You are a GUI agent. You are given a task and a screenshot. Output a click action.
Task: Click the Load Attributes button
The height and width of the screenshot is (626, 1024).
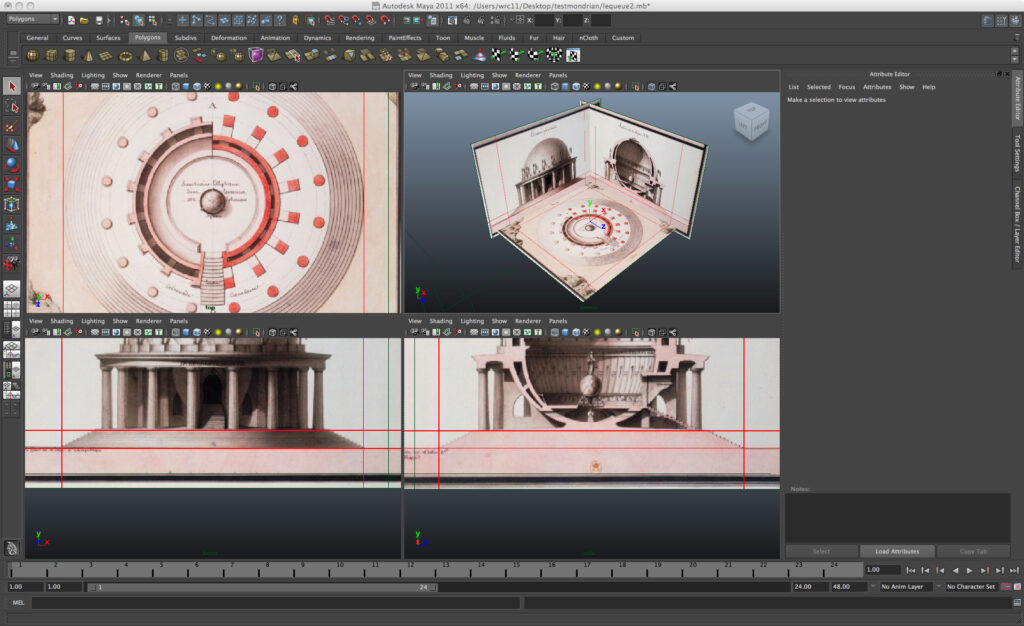coord(897,551)
